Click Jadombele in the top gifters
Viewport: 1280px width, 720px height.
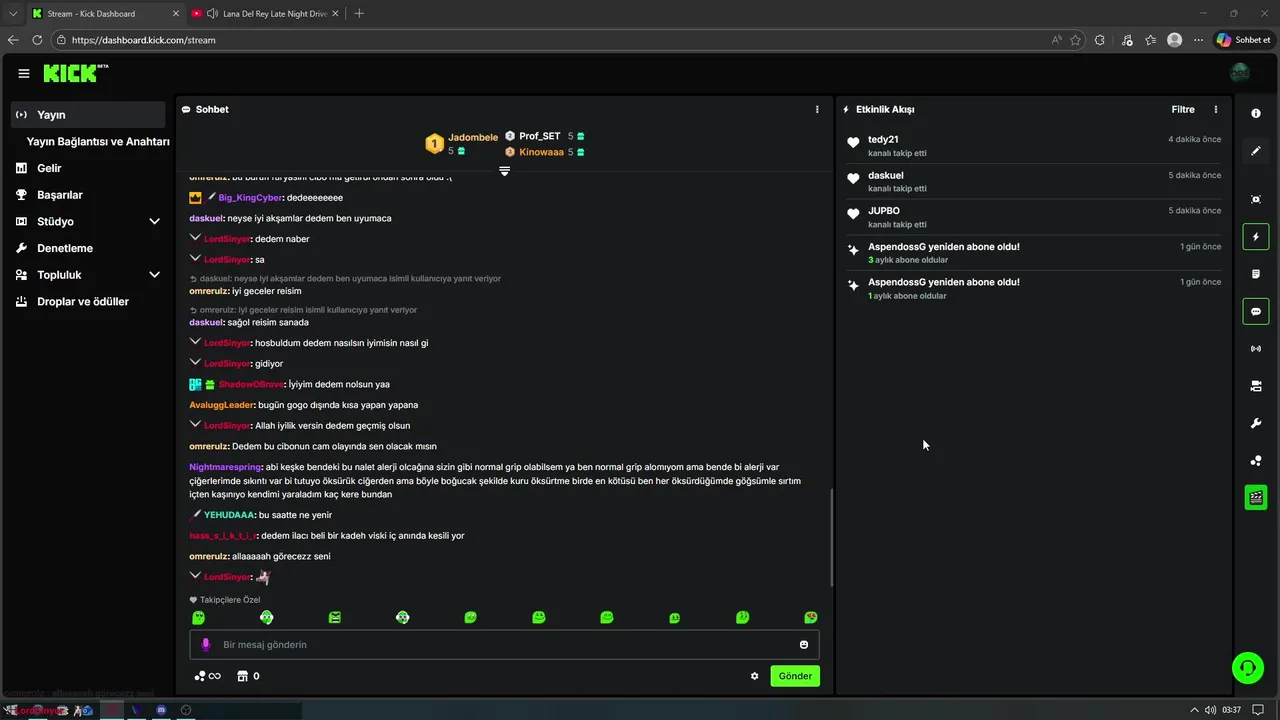coord(473,137)
